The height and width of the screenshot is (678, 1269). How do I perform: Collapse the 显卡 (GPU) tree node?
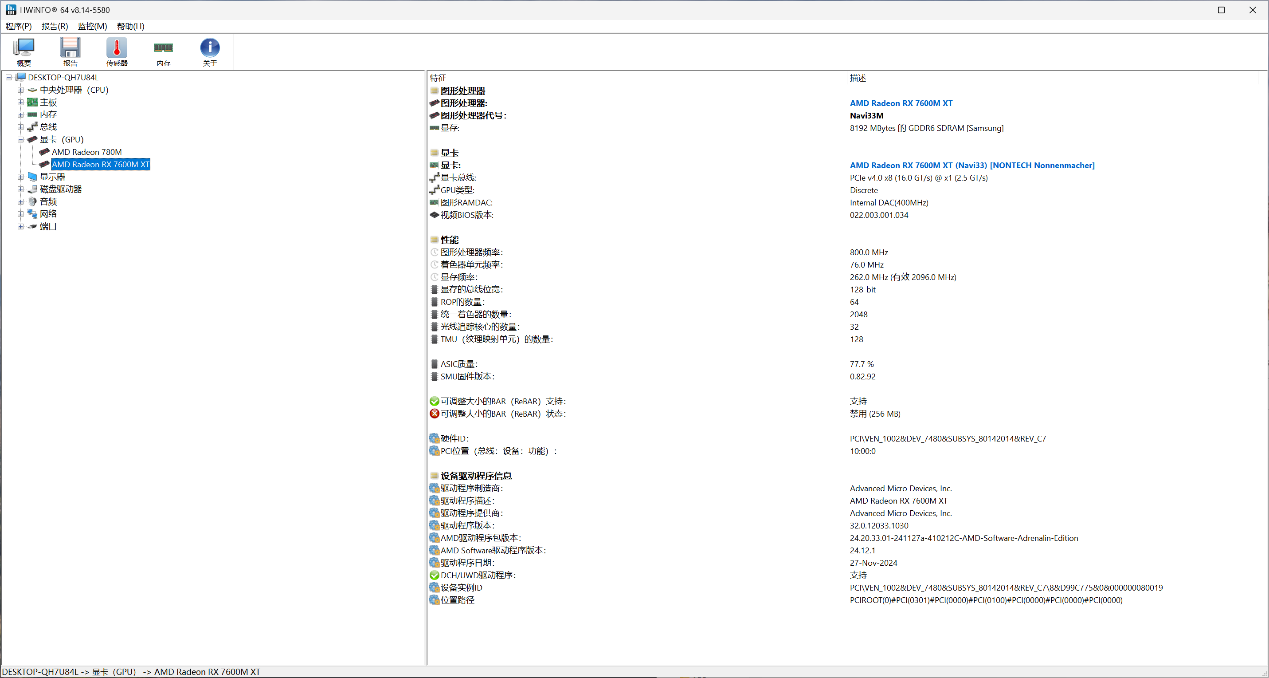click(x=20, y=140)
